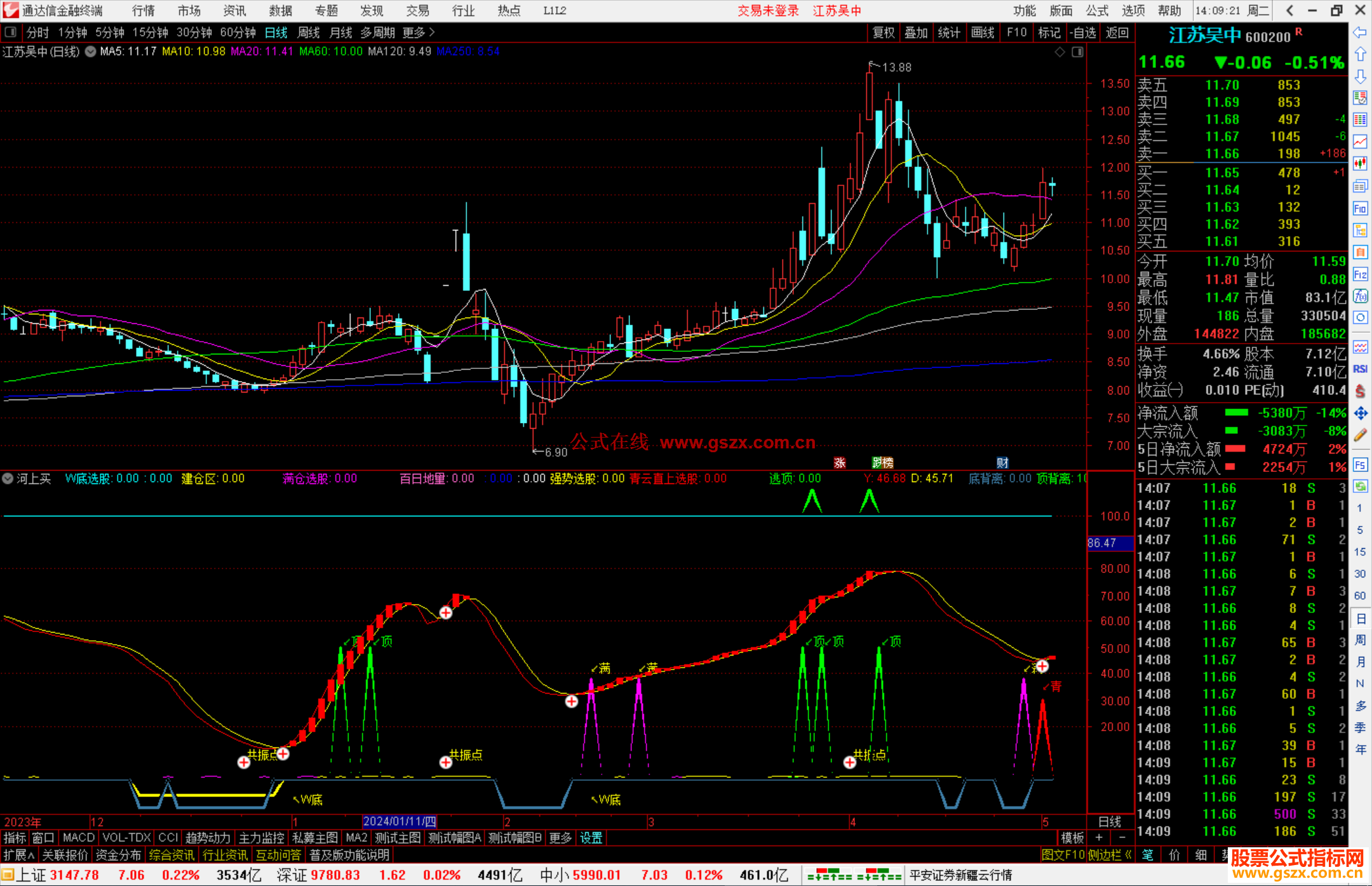Viewport: 1372px width, 886px height.
Task: Open the f(x) formula sidebar icon
Action: pyautogui.click(x=1360, y=296)
